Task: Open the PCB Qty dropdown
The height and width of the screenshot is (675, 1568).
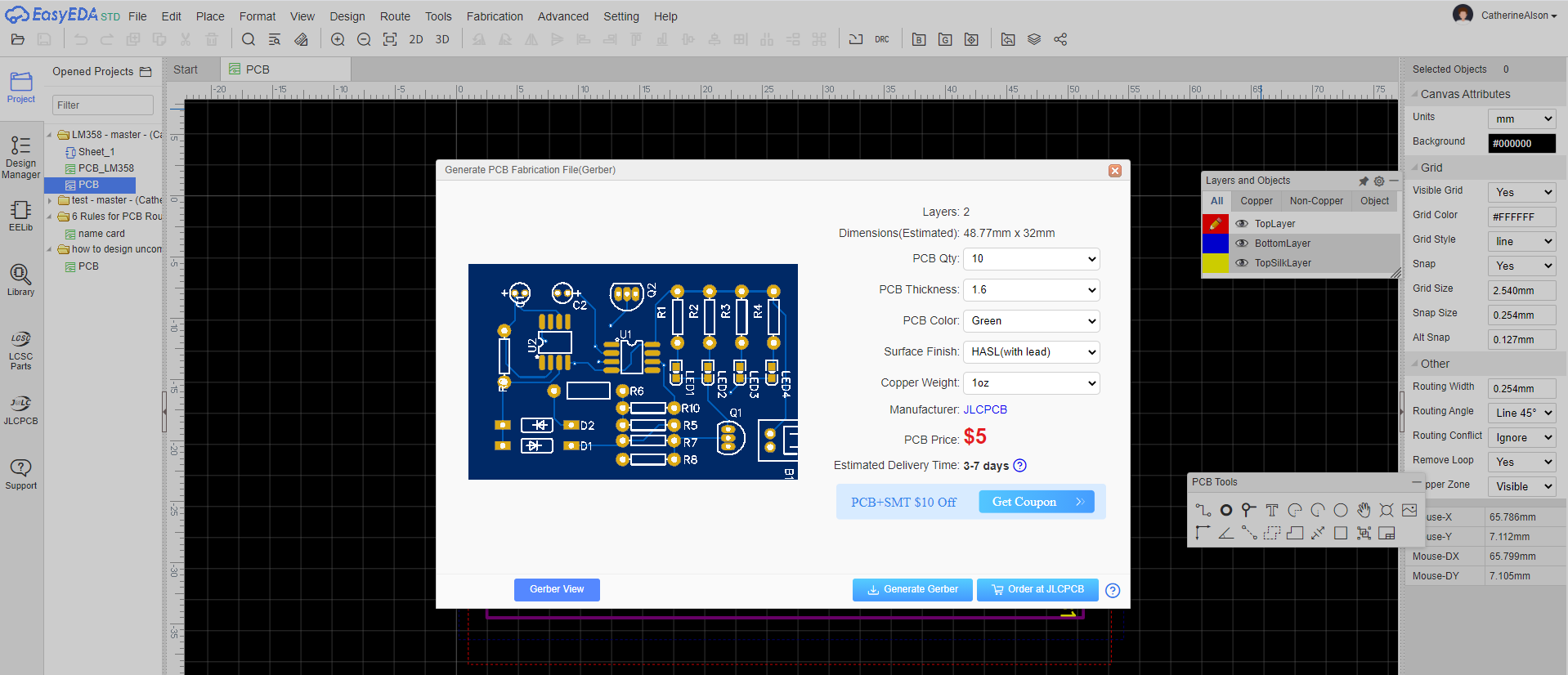Action: click(1031, 259)
